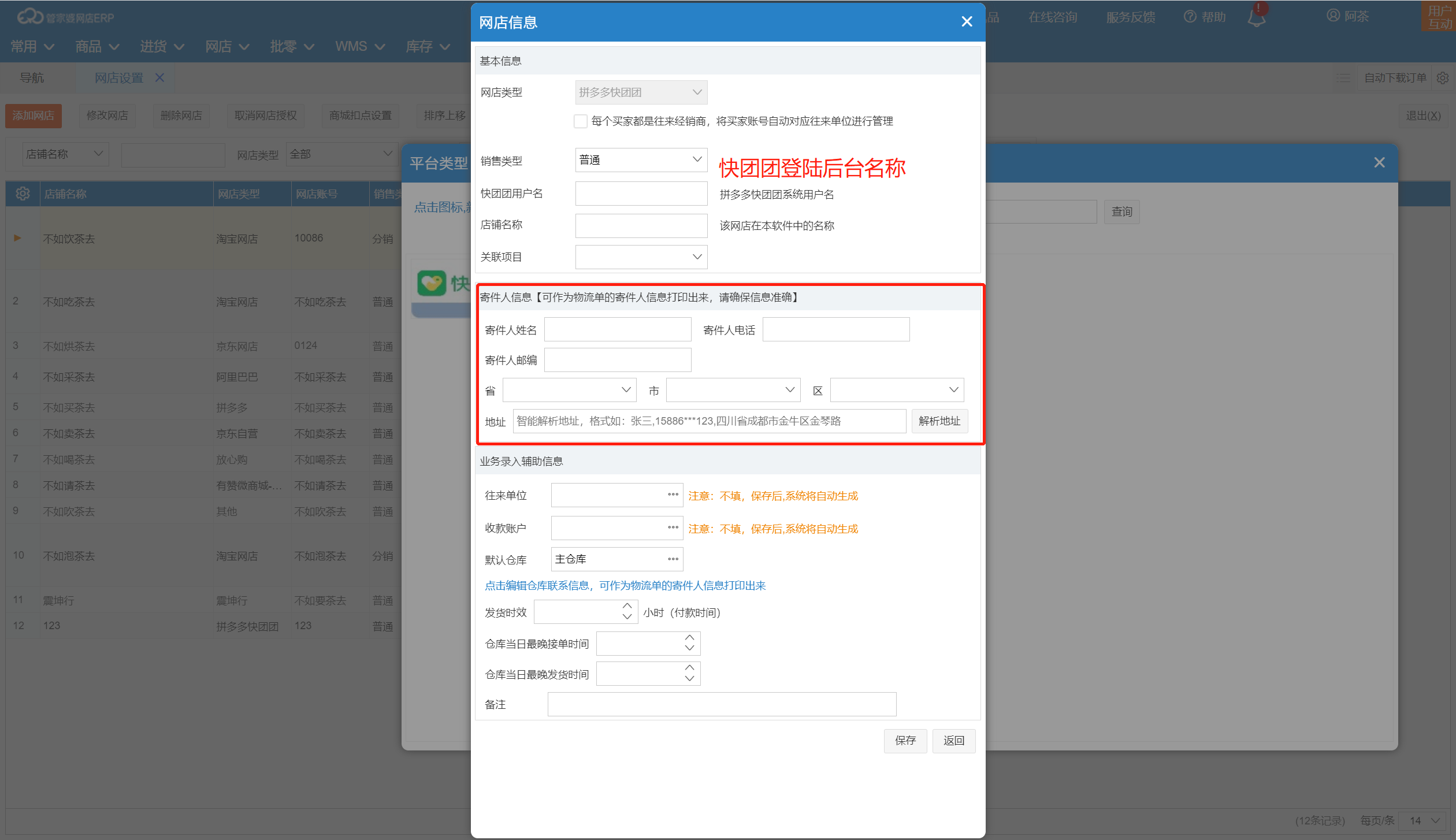Click the 地址 smart-parse input field

point(710,421)
